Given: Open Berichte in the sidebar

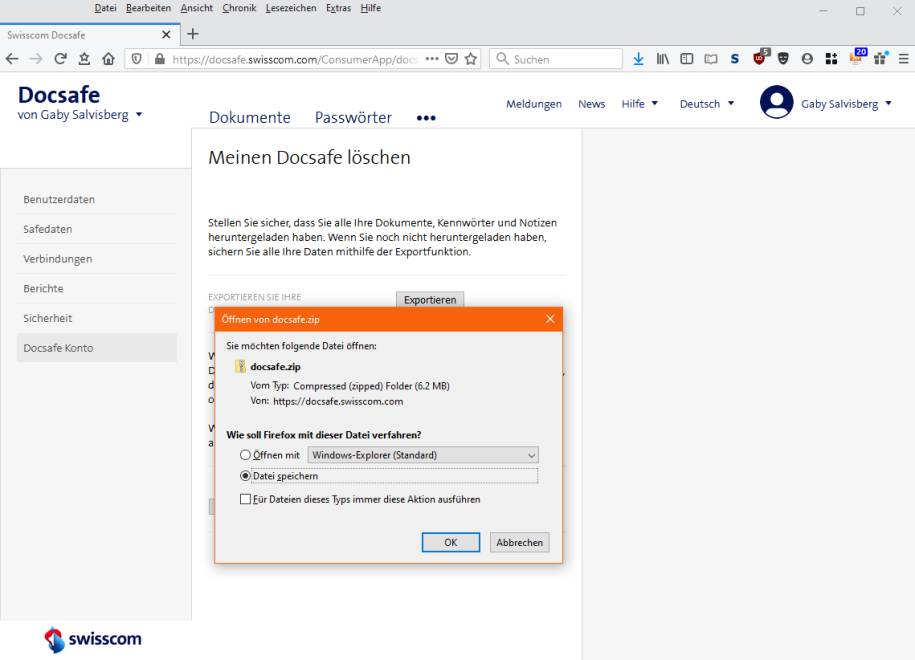Looking at the screenshot, I should tap(96, 288).
